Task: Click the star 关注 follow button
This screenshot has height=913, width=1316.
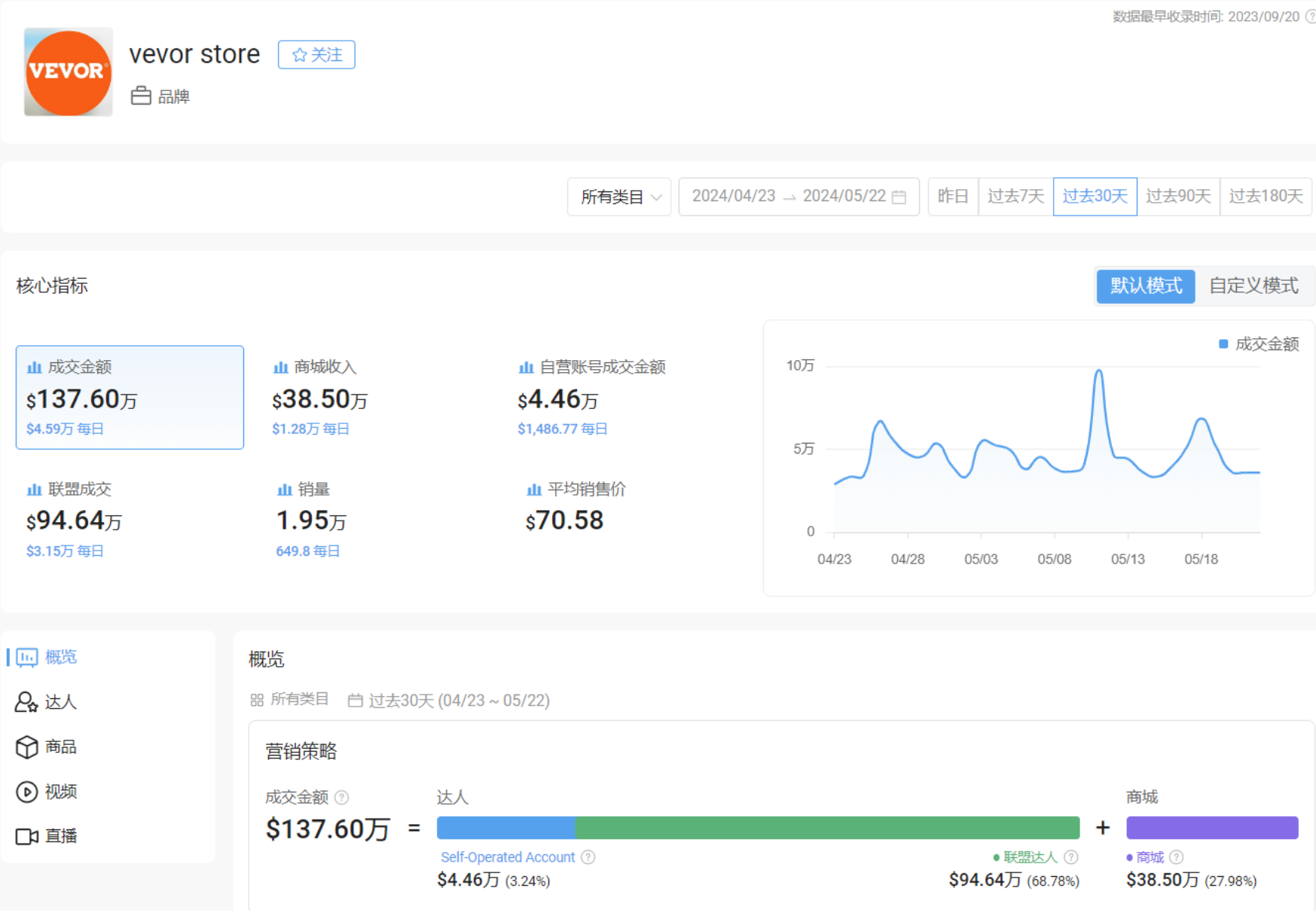Action: (316, 55)
